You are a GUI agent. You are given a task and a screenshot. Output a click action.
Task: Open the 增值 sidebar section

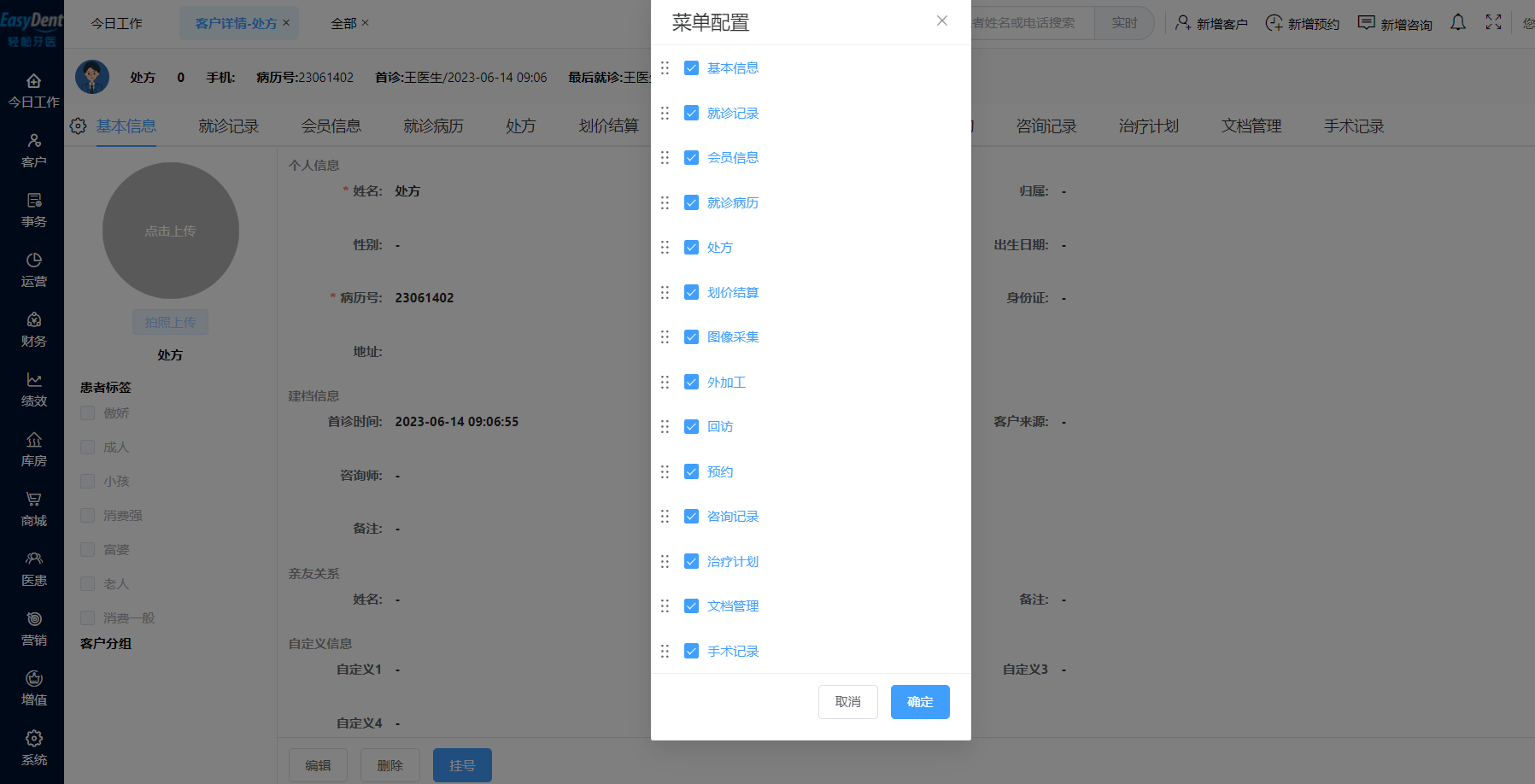[x=33, y=689]
